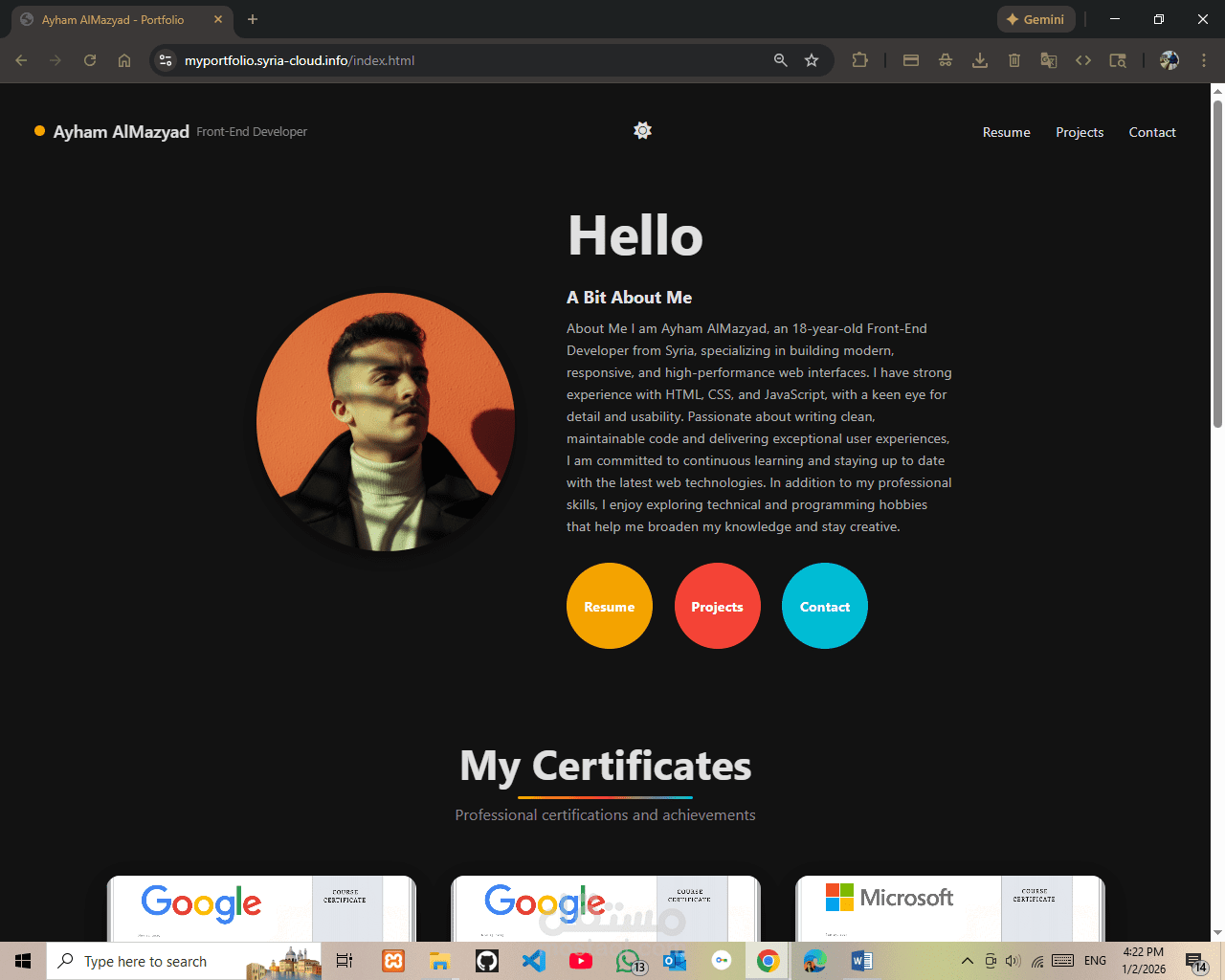The image size is (1225, 980).
Task: Open a new browser tab
Action: 252,19
